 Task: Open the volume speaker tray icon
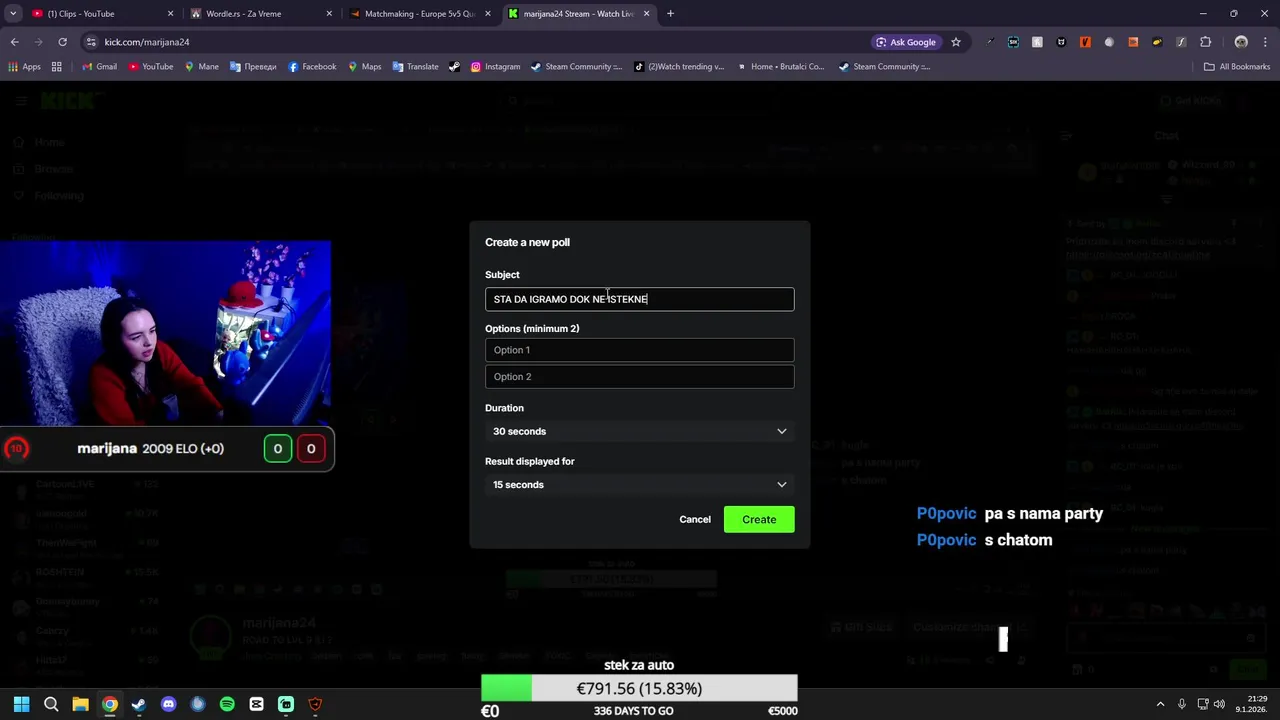tap(1219, 704)
